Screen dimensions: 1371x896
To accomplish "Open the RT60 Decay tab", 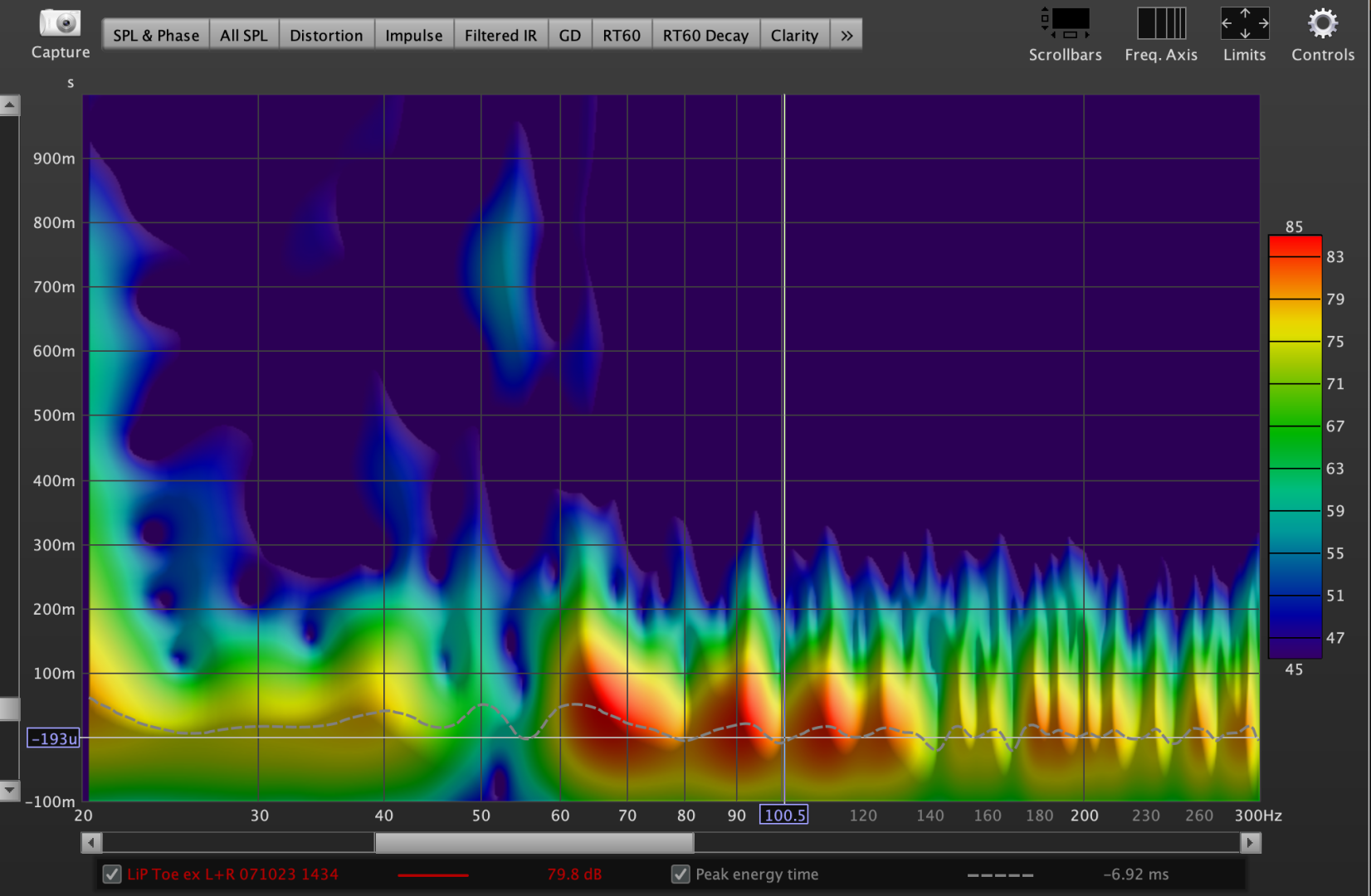I will click(705, 36).
